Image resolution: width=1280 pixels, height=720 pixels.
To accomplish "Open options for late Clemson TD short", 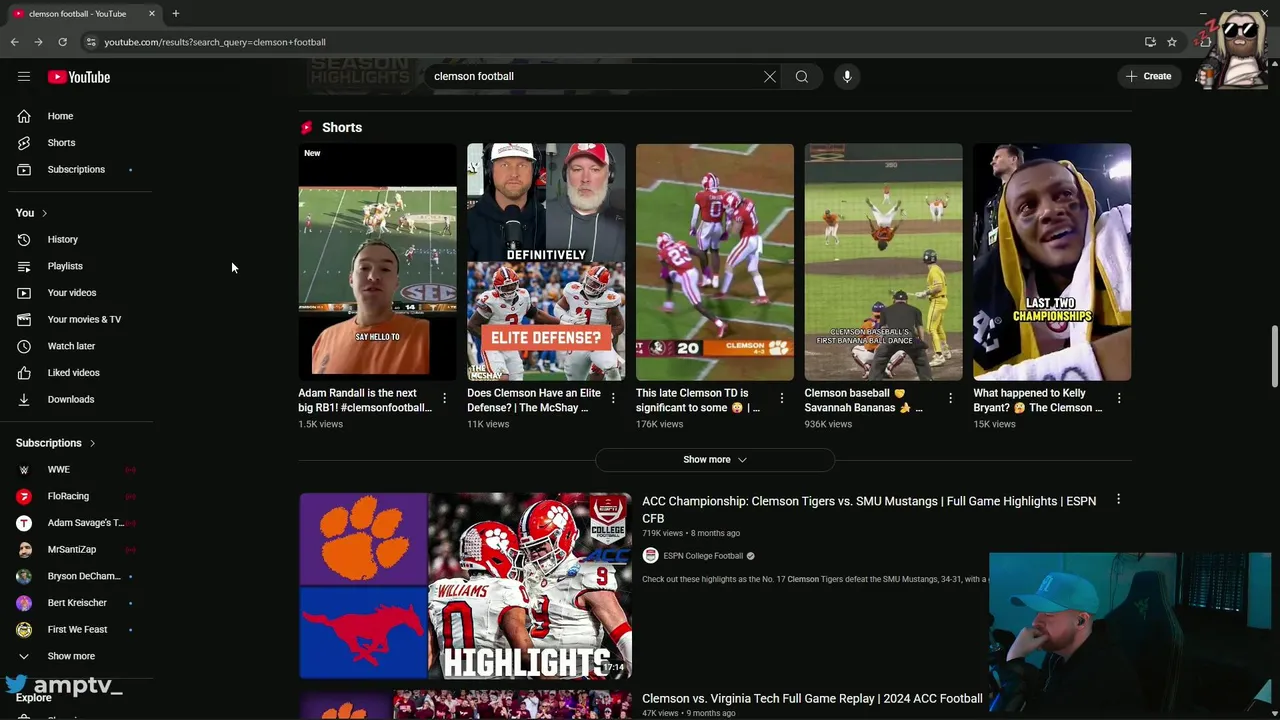I will (782, 399).
